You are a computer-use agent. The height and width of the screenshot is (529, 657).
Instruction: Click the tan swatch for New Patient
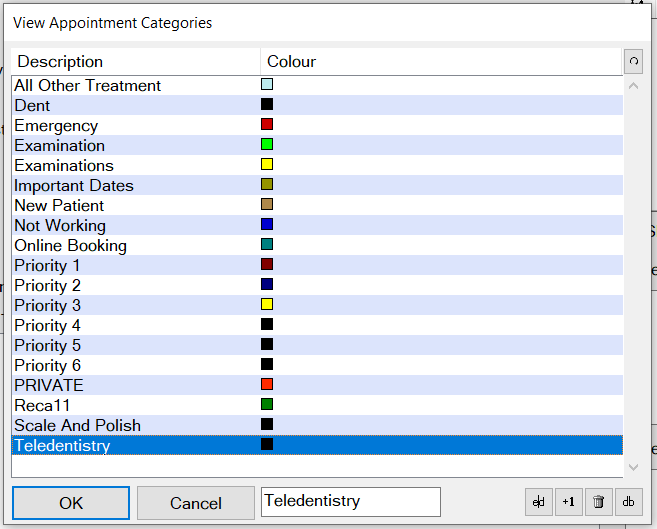click(267, 204)
